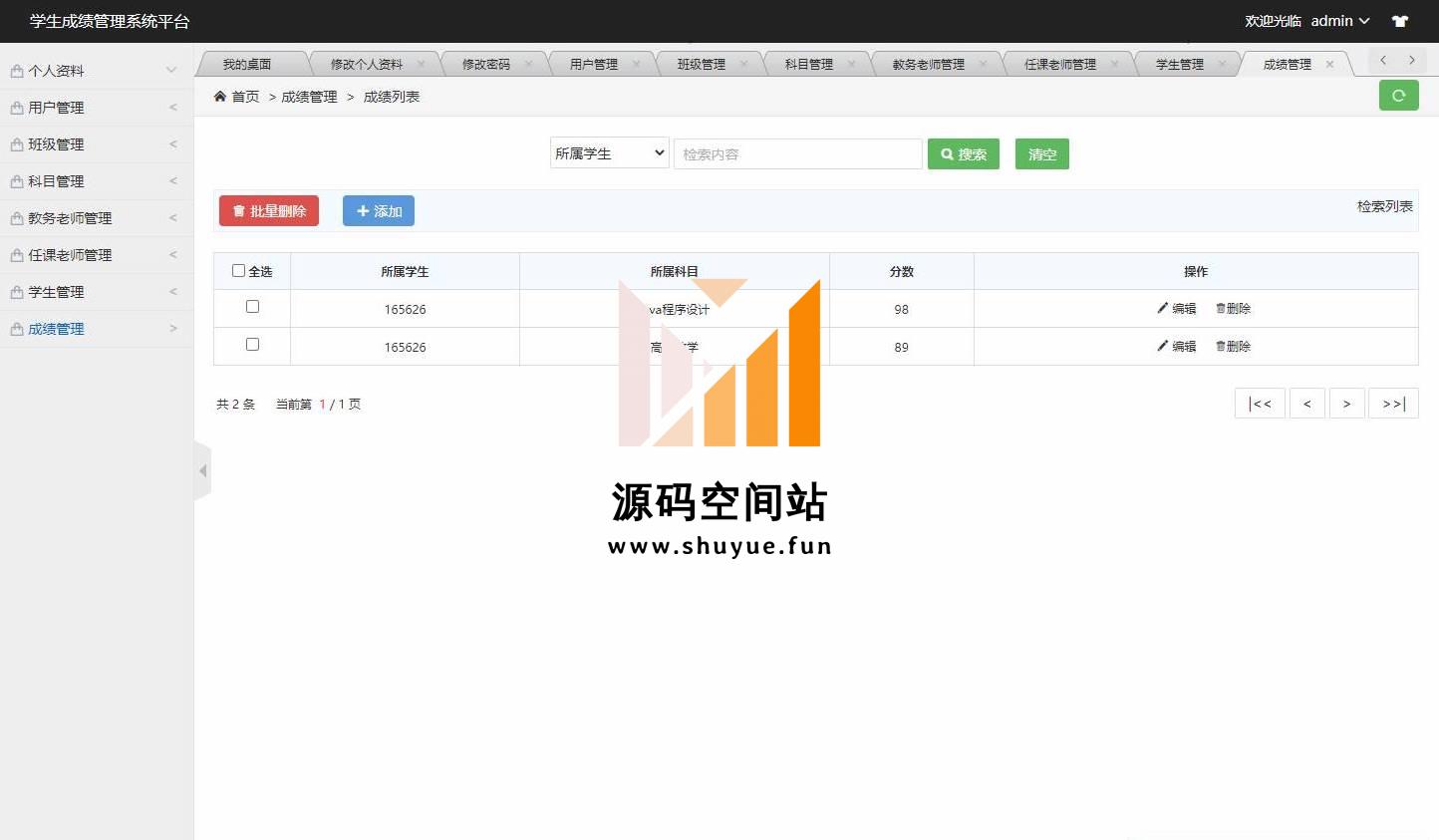Edit the score 89 record
1439x840 pixels.
click(x=1177, y=347)
